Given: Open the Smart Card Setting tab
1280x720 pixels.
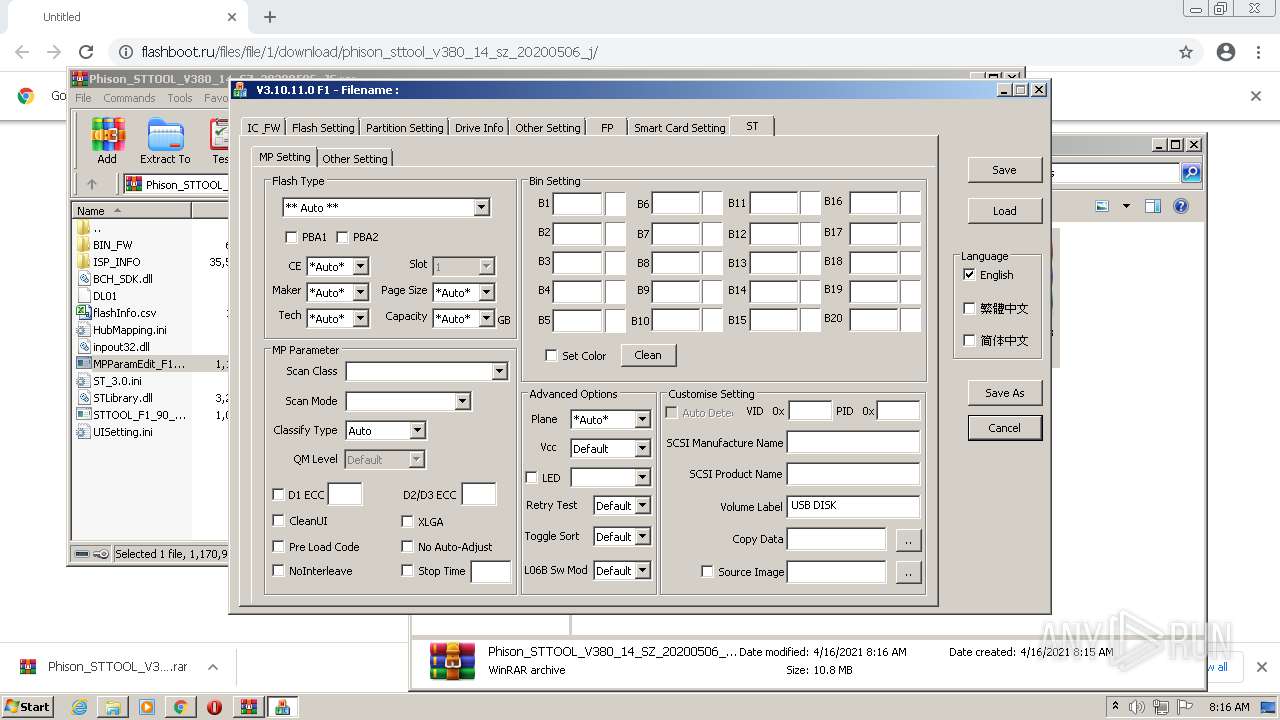Looking at the screenshot, I should (679, 128).
